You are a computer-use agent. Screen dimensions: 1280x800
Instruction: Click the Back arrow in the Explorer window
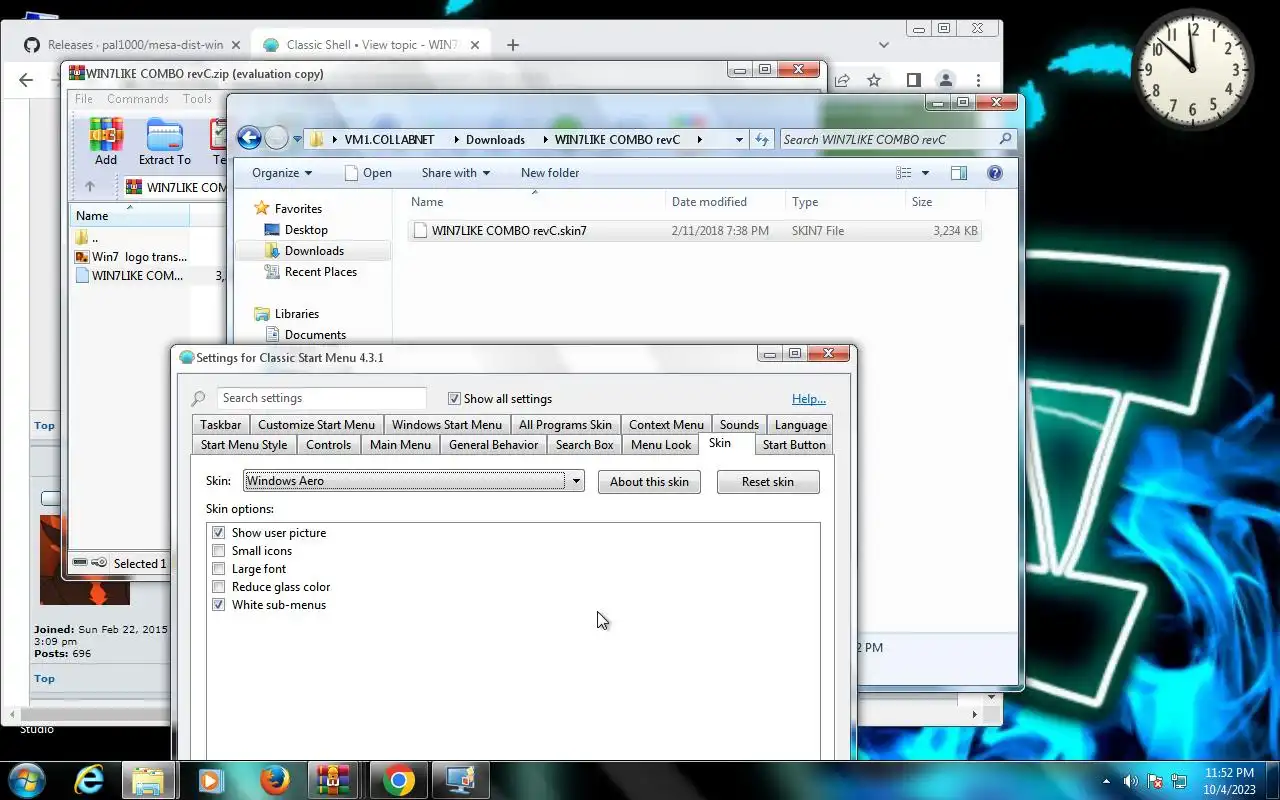click(249, 139)
